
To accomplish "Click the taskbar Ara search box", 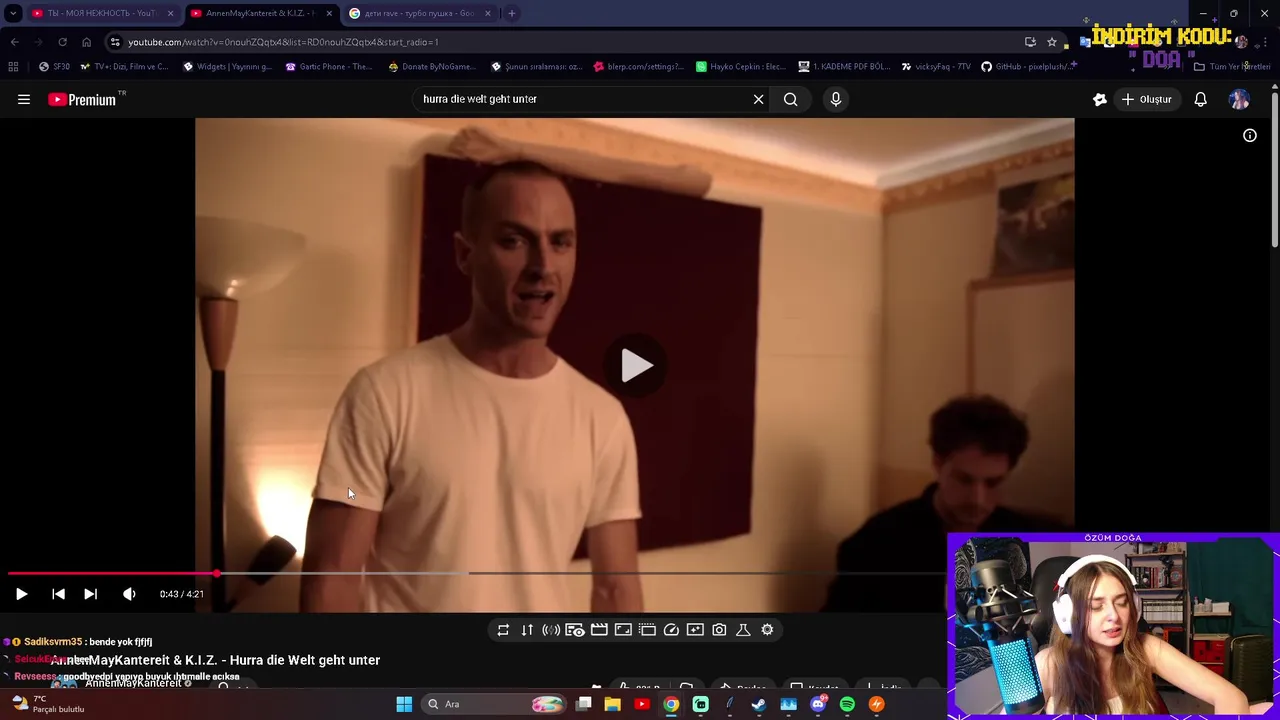I will pyautogui.click(x=496, y=704).
